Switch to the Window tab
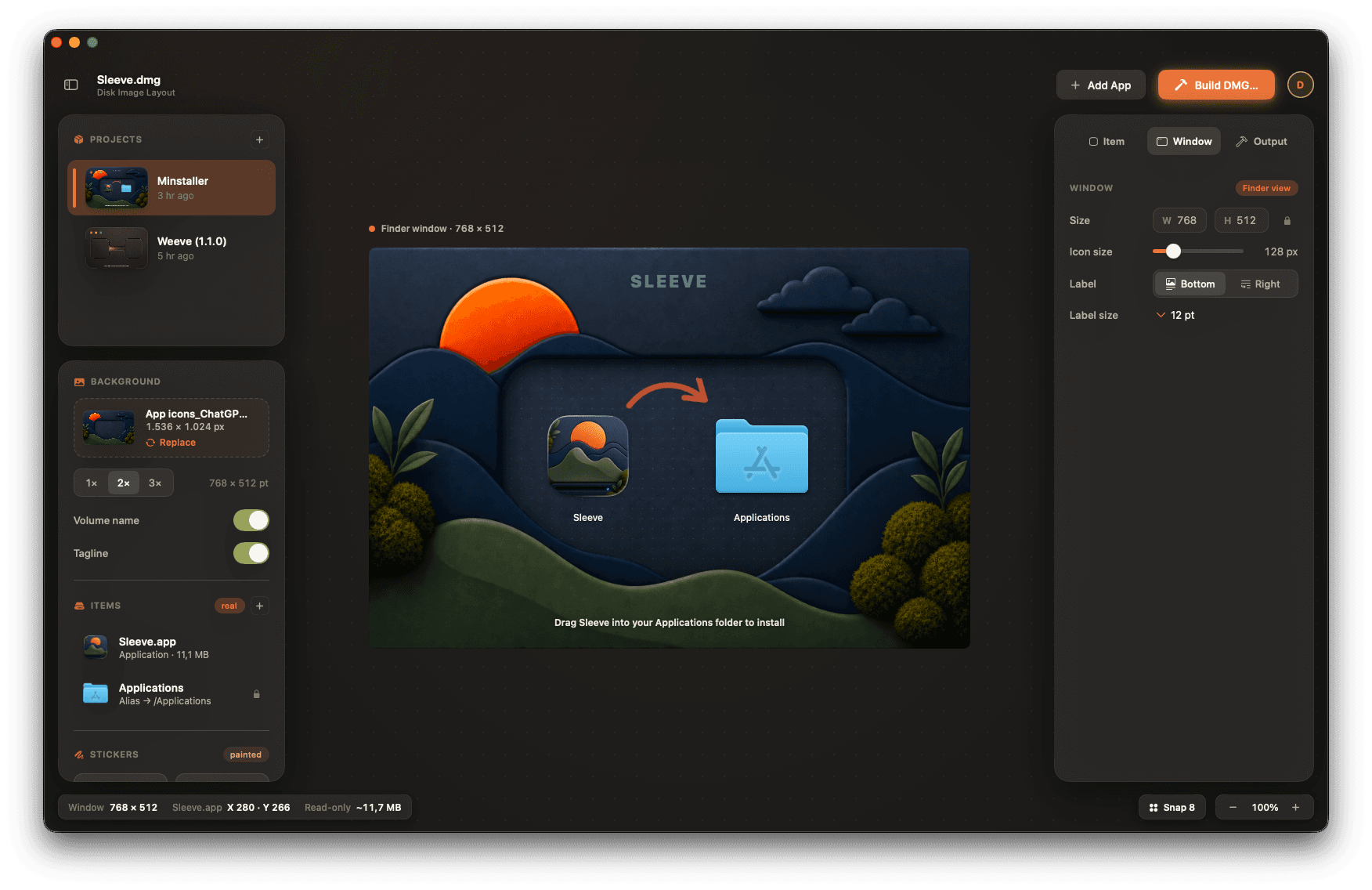Viewport: 1372px width, 890px height. point(1184,141)
